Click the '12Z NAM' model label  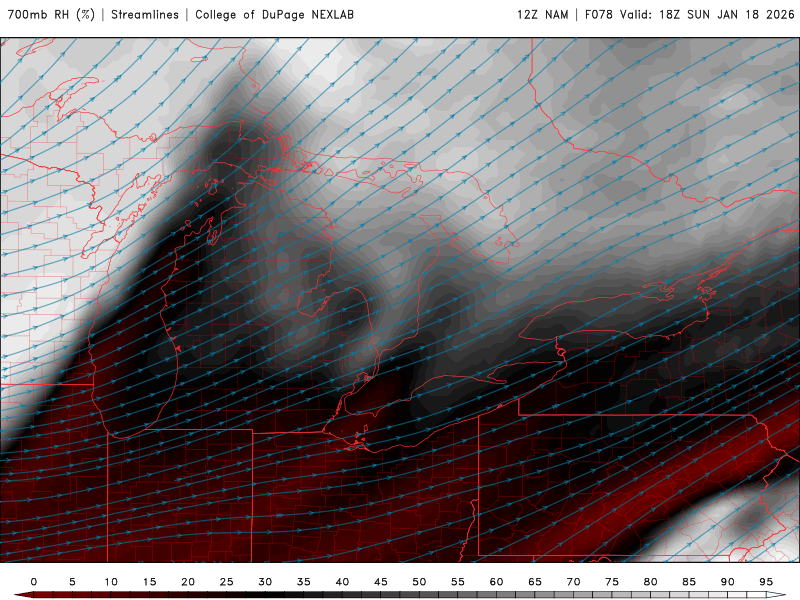[x=542, y=15]
